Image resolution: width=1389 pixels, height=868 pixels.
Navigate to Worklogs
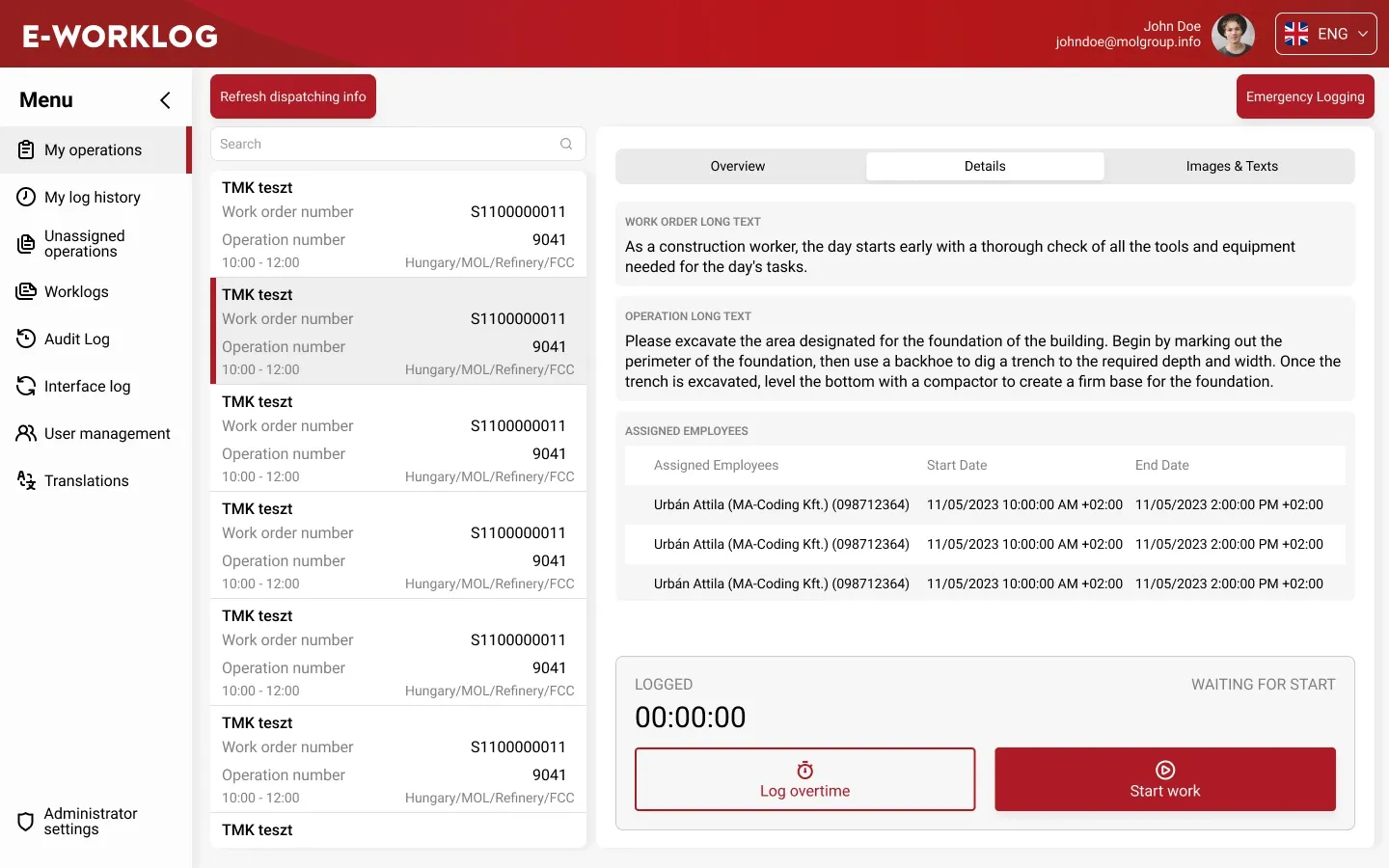coord(95,291)
